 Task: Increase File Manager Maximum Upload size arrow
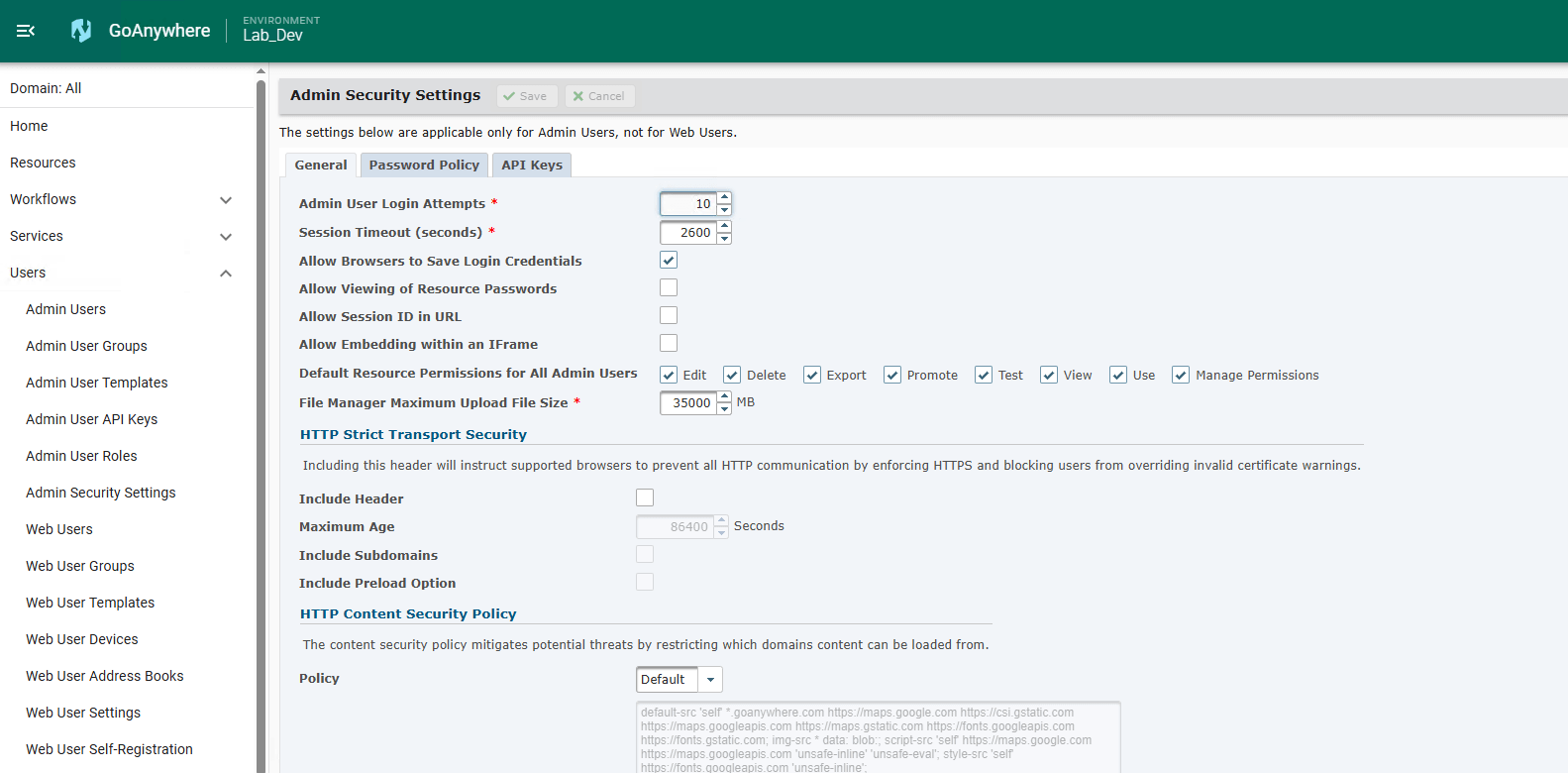725,397
